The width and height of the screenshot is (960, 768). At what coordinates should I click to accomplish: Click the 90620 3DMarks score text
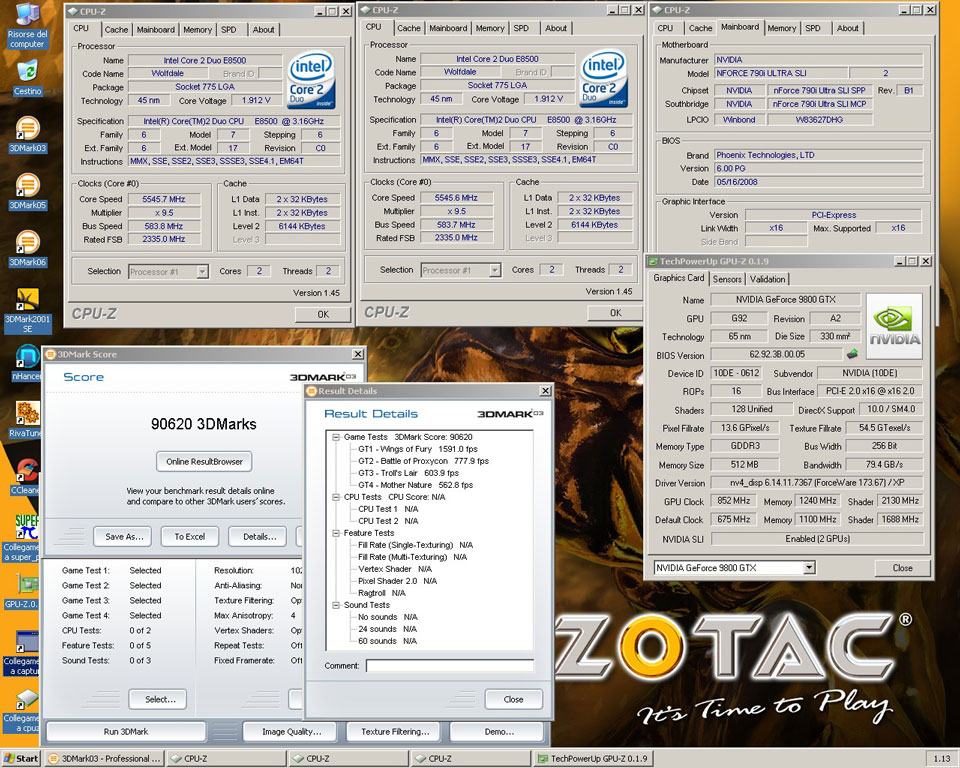click(204, 424)
